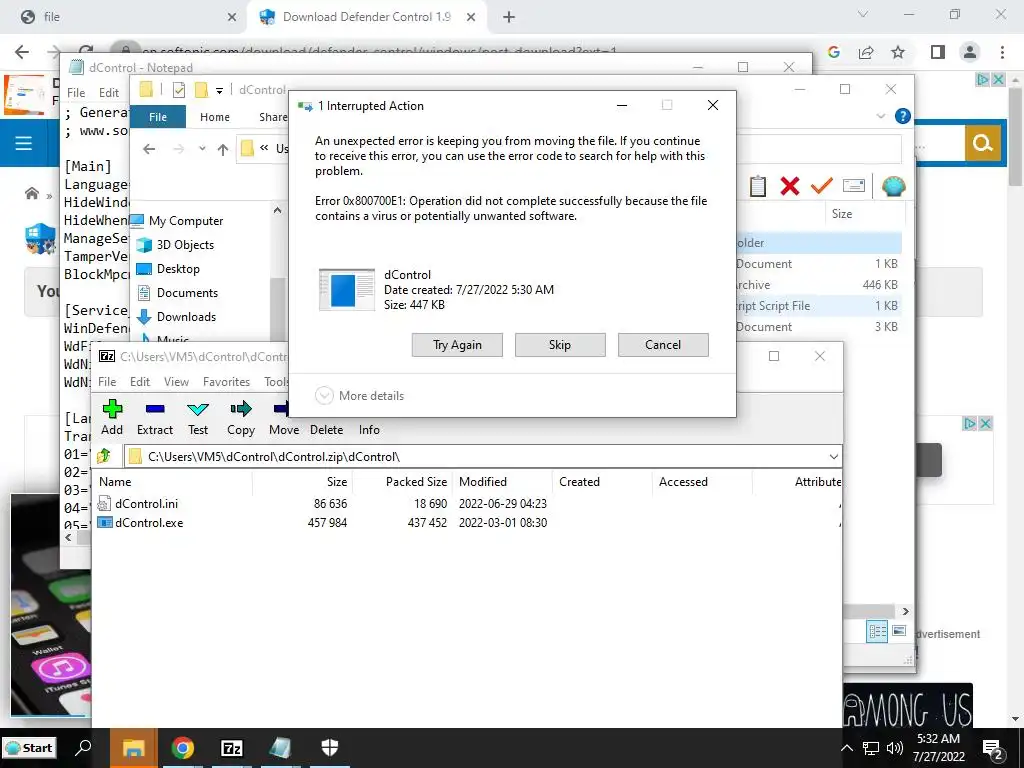The height and width of the screenshot is (768, 1024).
Task: Open 7-Zip File menu
Action: tap(107, 382)
